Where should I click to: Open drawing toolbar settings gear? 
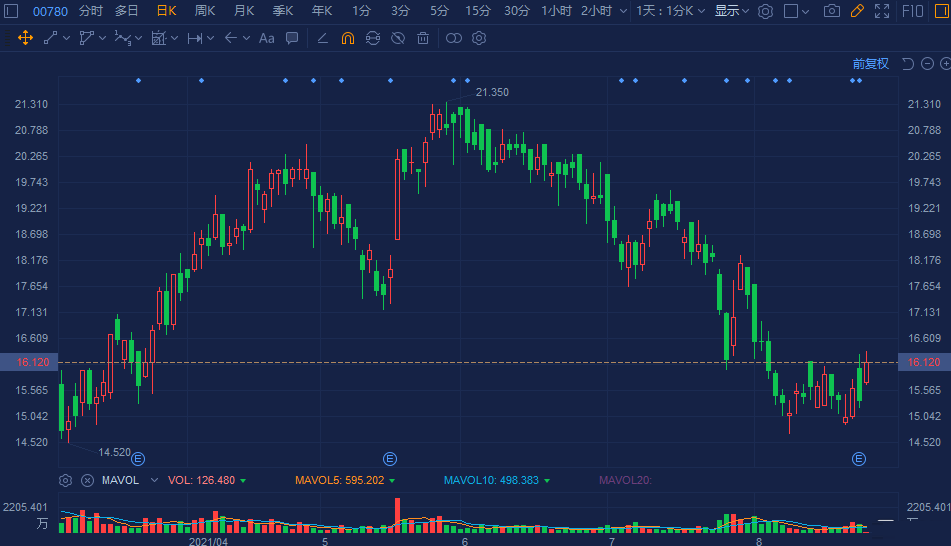(479, 38)
